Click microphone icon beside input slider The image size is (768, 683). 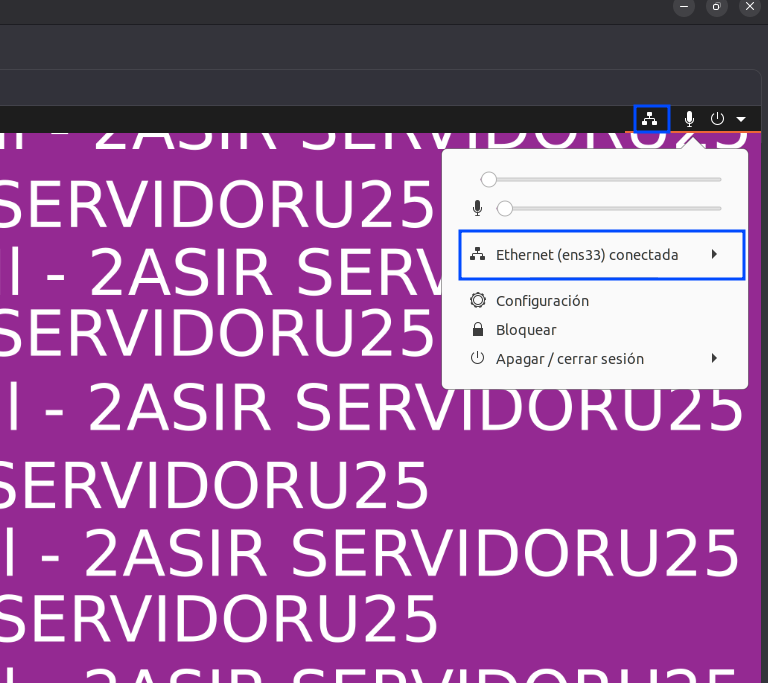point(478,208)
